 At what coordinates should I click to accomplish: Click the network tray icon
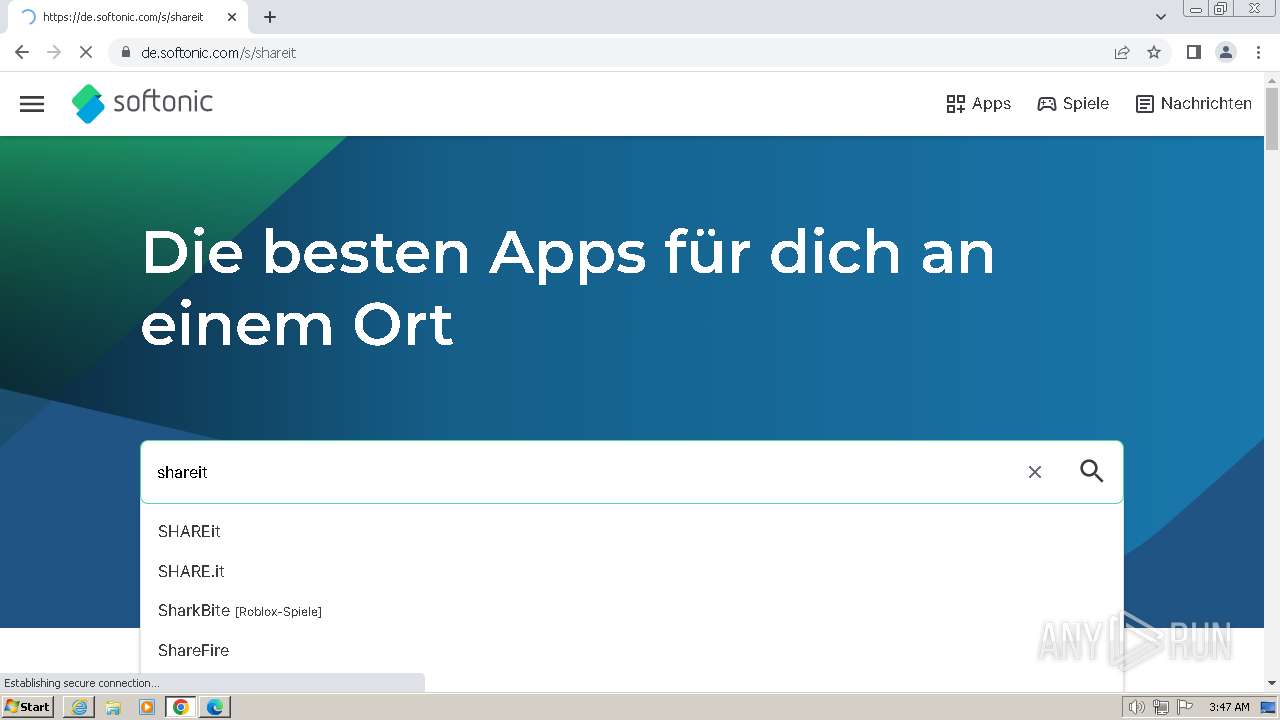click(1161, 707)
